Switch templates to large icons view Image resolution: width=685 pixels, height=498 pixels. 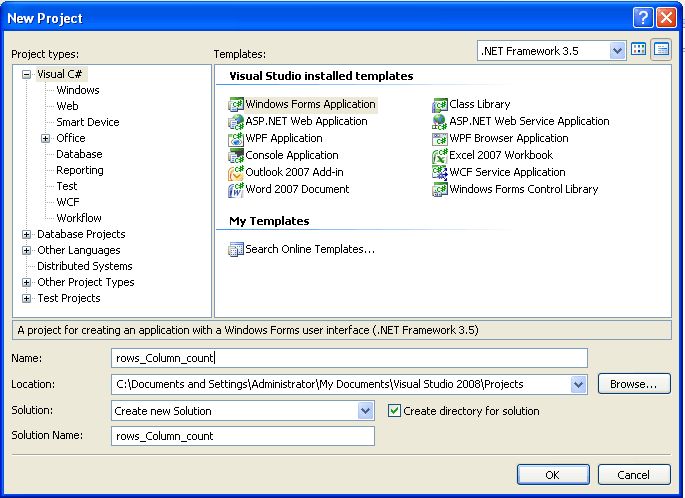pos(639,49)
